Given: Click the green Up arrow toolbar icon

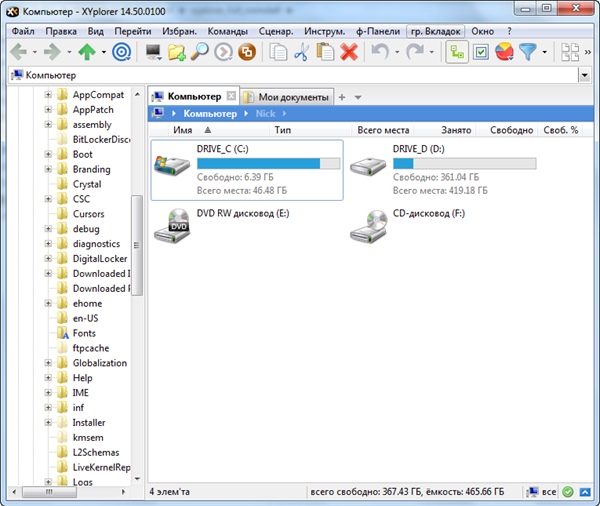Looking at the screenshot, I should coord(87,51).
